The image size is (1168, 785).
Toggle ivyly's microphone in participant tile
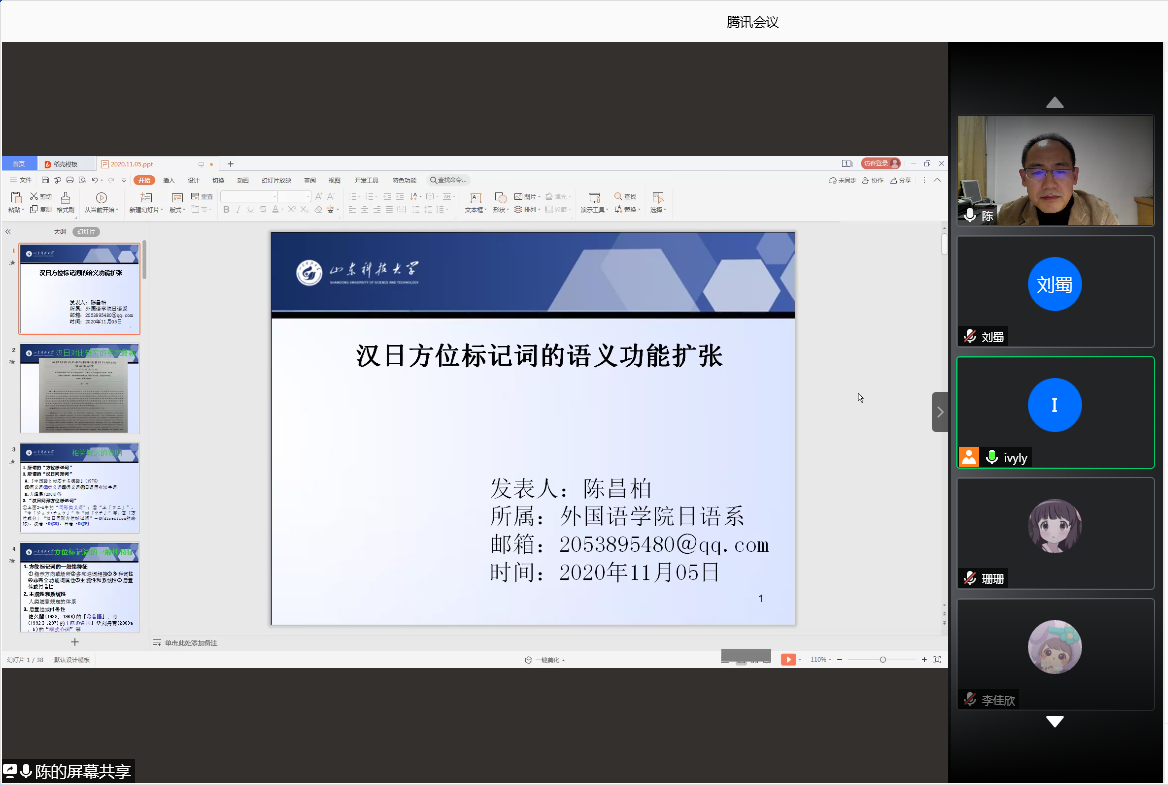(x=992, y=457)
